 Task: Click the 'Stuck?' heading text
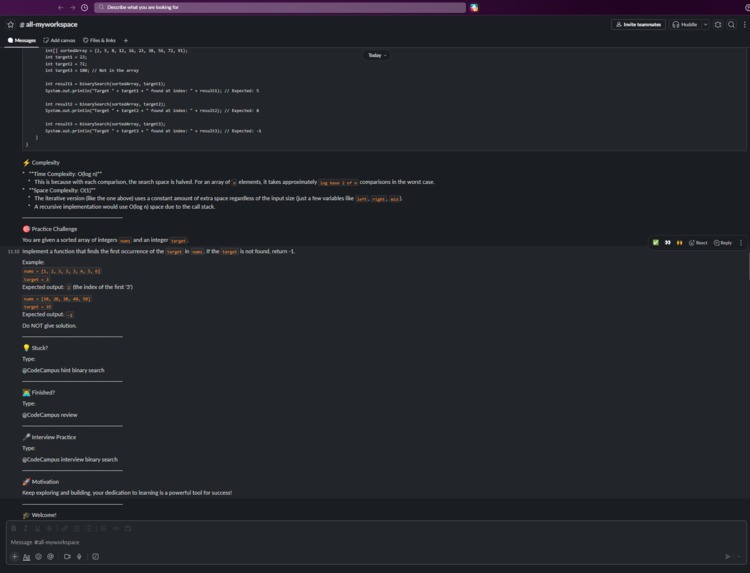[40, 348]
